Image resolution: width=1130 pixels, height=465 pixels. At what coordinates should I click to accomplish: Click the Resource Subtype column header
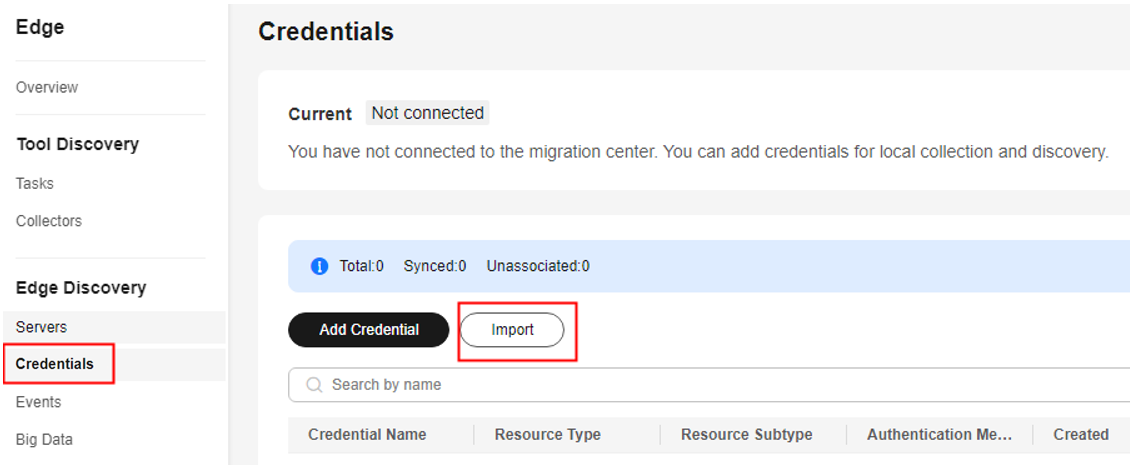747,435
